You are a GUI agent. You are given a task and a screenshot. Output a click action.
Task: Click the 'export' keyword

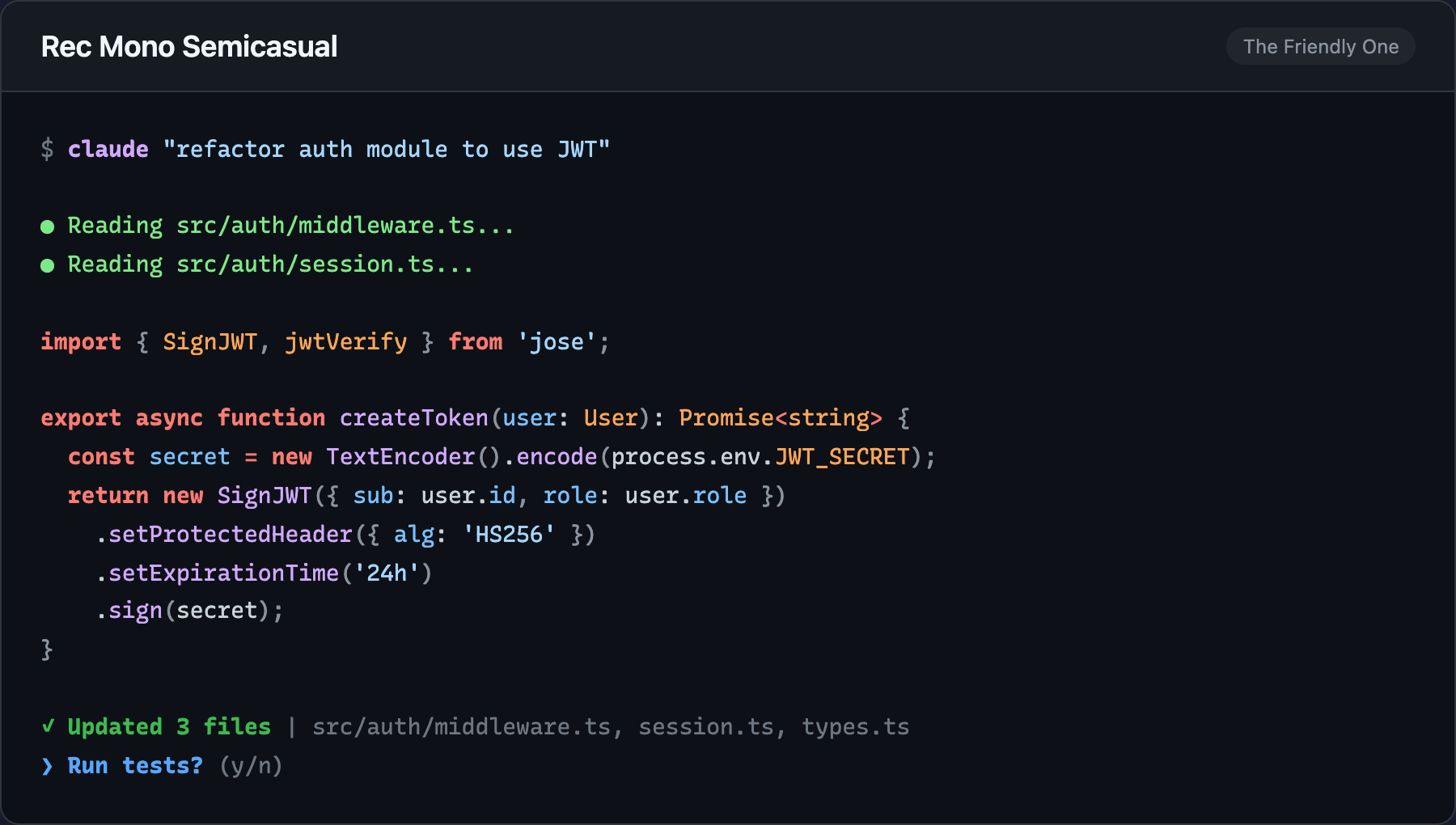(81, 418)
